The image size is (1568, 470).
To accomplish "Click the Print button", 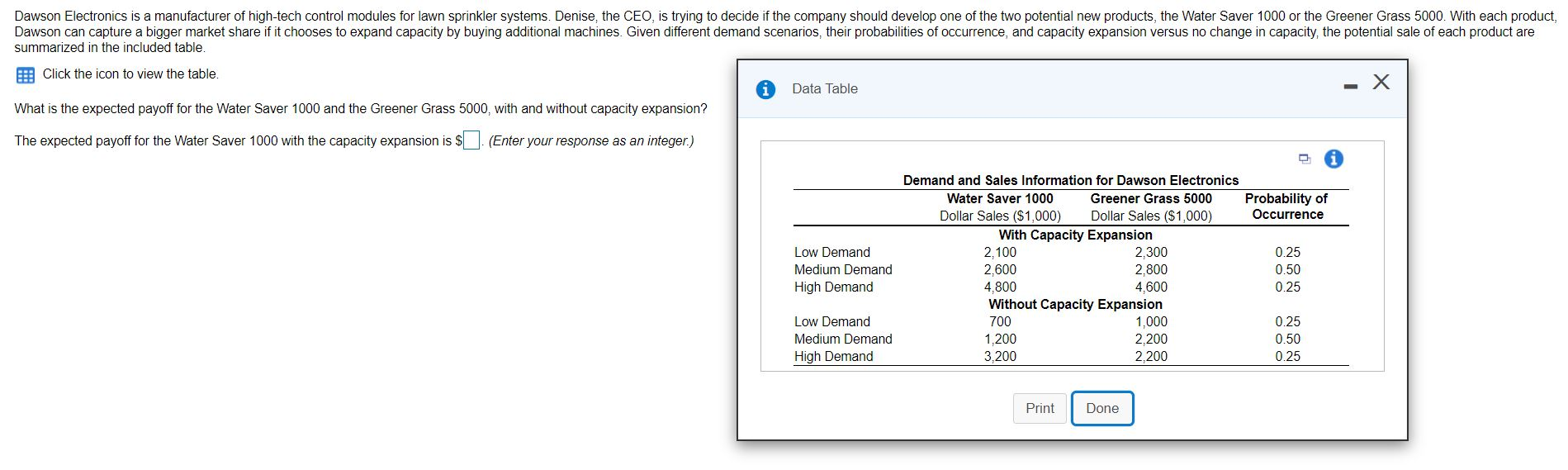I will point(1040,408).
